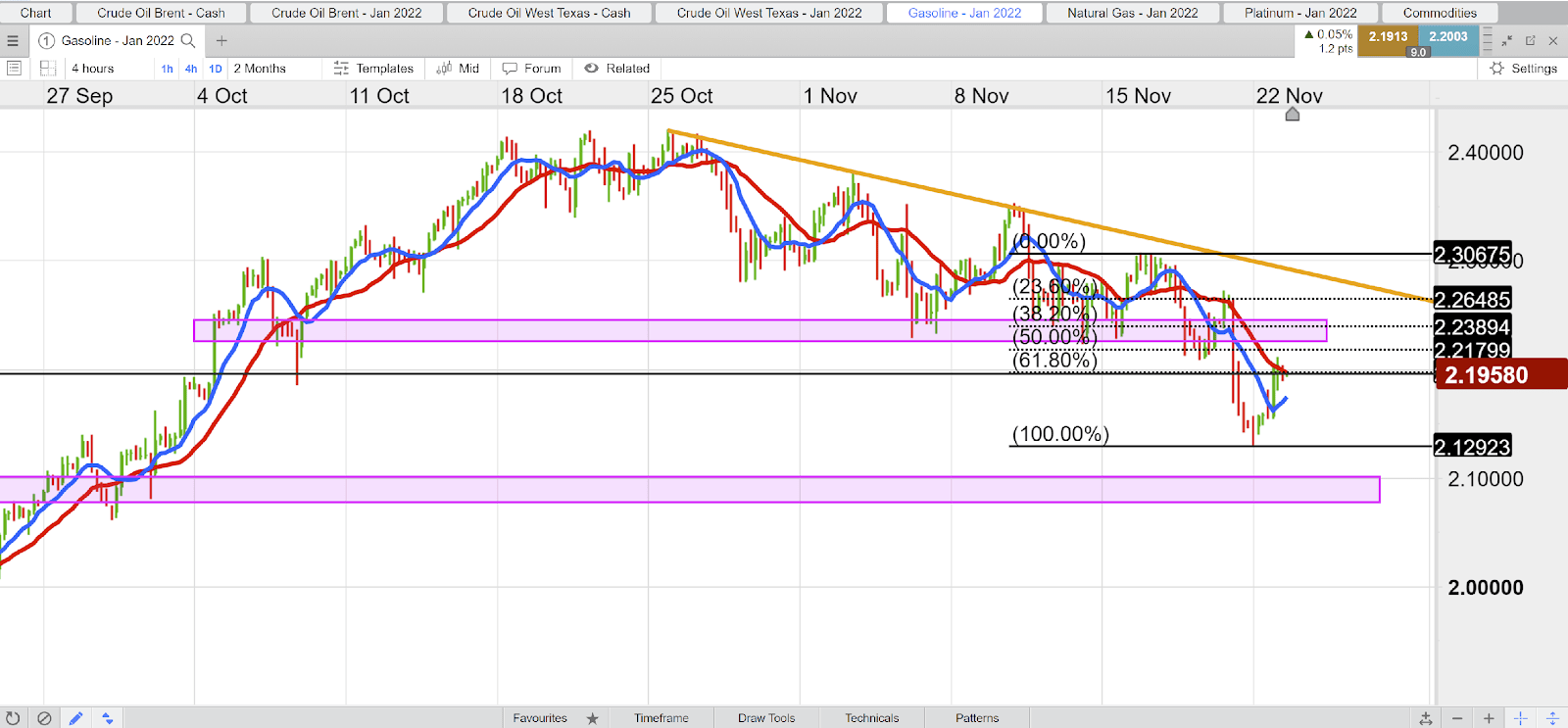Switch to 1h timeframe
The width and height of the screenshot is (1568, 728).
pyautogui.click(x=168, y=69)
